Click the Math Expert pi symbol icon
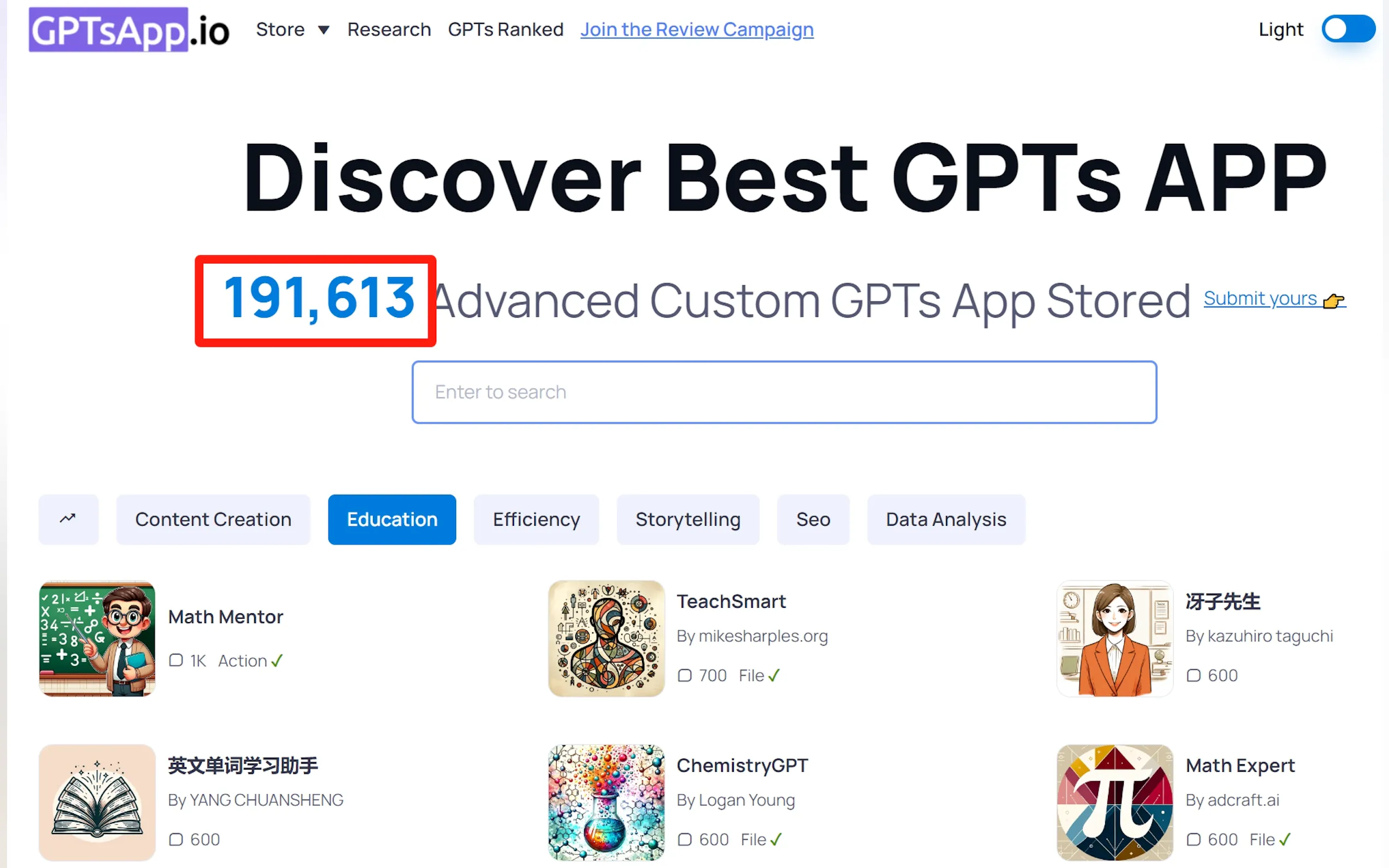1389x868 pixels. tap(1115, 802)
